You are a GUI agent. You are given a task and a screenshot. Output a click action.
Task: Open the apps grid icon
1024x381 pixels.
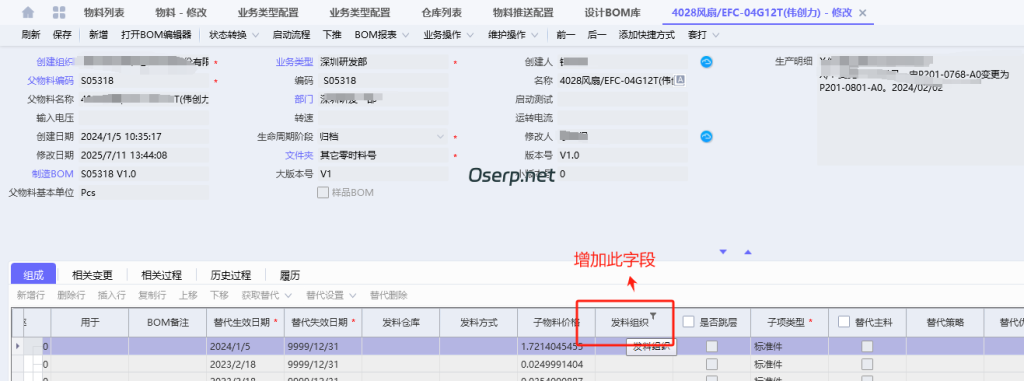click(59, 12)
